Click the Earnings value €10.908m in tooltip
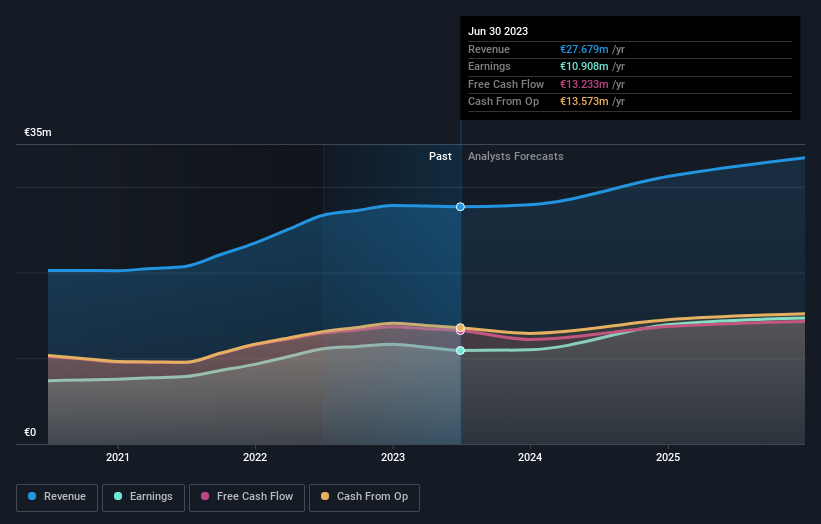This screenshot has width=821, height=524. pos(584,66)
